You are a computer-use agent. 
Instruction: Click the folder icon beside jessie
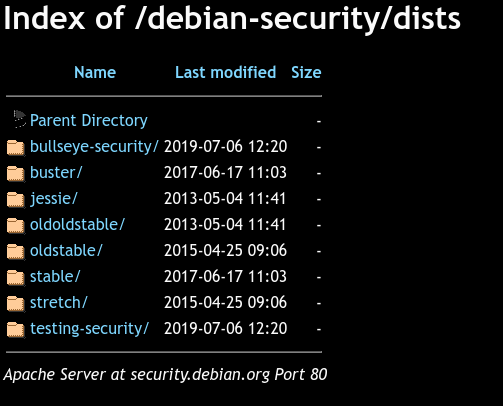pyautogui.click(x=16, y=200)
